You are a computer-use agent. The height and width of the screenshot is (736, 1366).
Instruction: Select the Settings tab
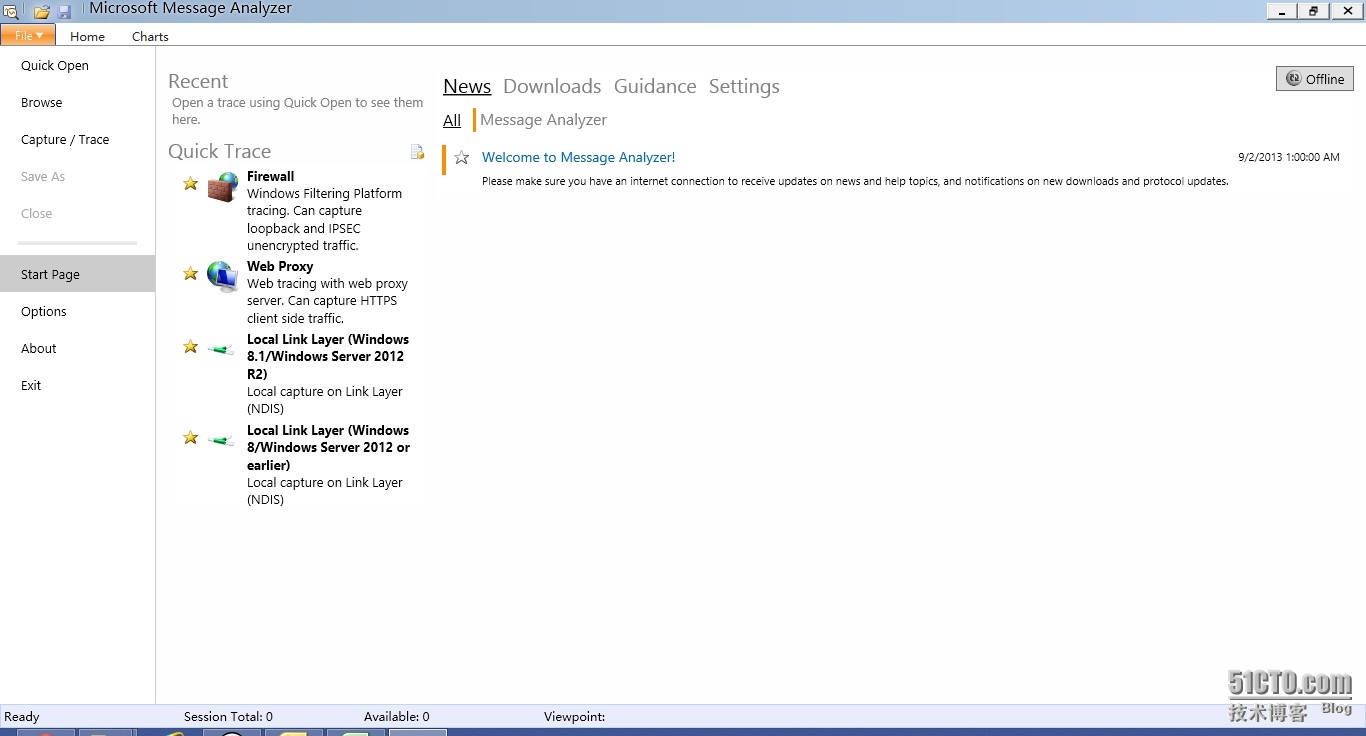coord(744,86)
